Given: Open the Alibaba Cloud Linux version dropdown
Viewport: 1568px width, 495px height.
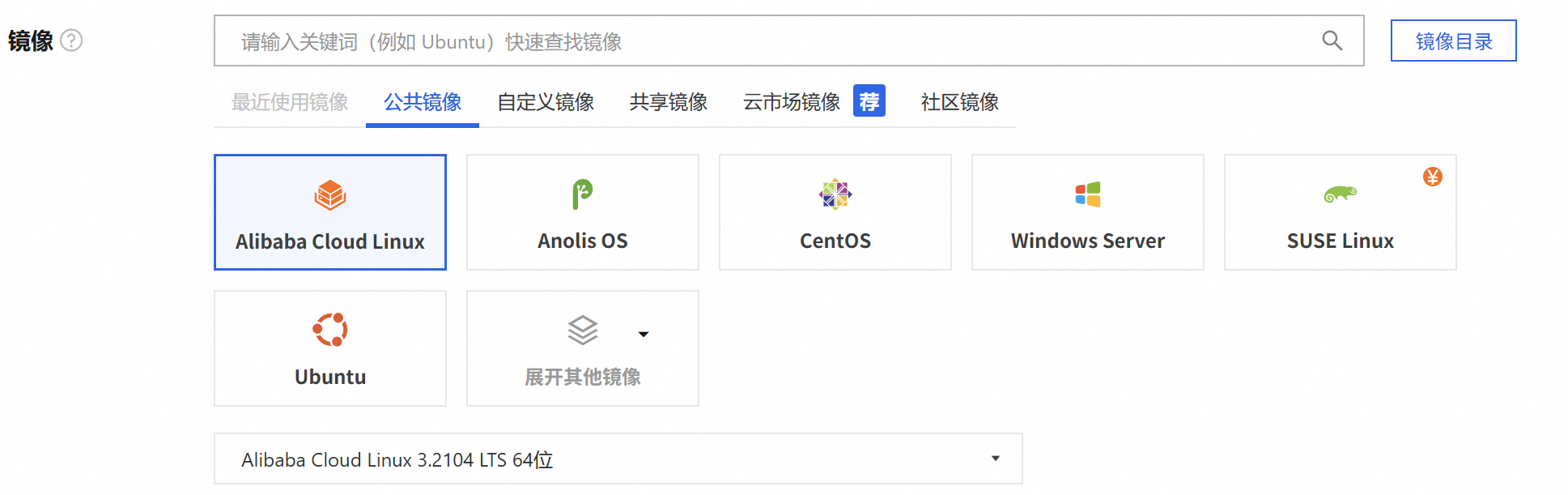Looking at the screenshot, I should click(995, 459).
